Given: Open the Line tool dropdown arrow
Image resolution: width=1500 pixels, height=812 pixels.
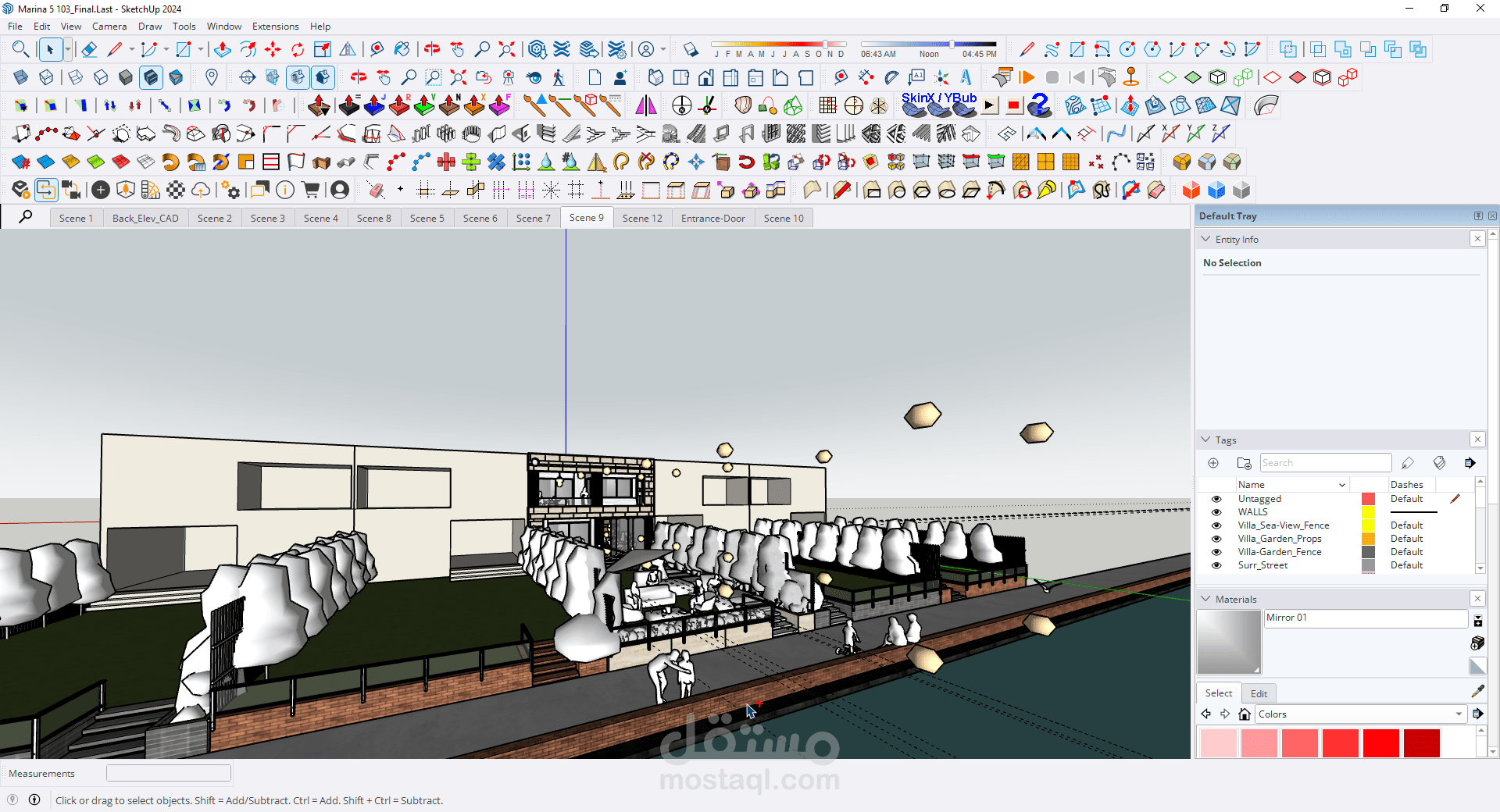Looking at the screenshot, I should 132,50.
